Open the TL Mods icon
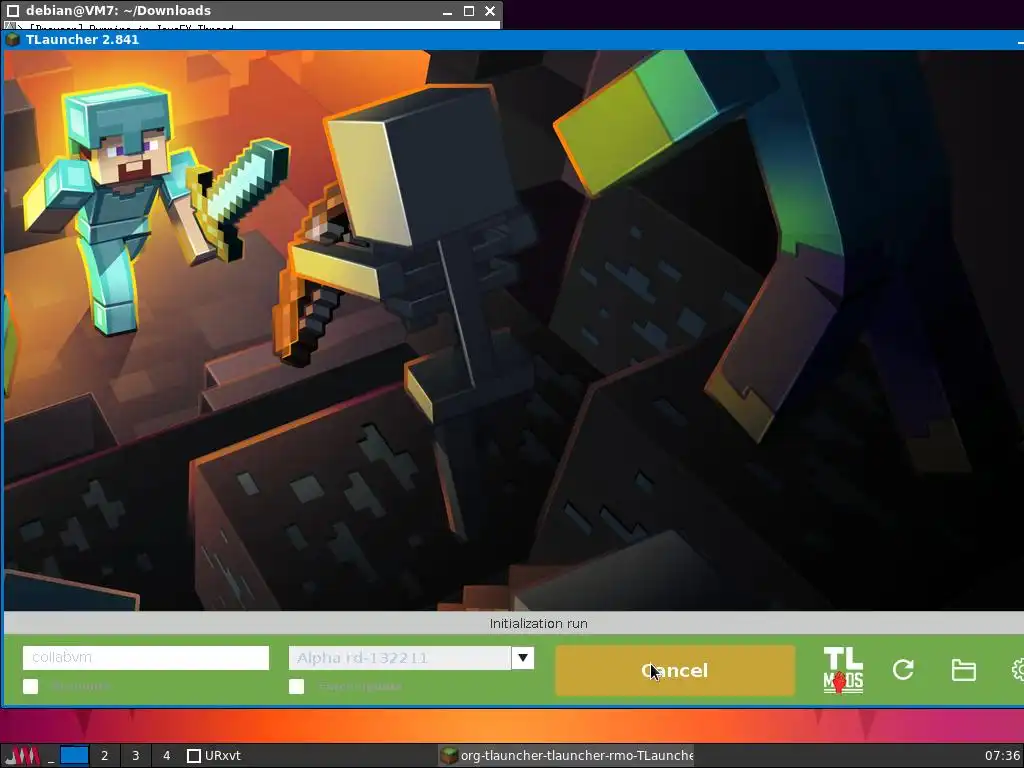 [843, 670]
